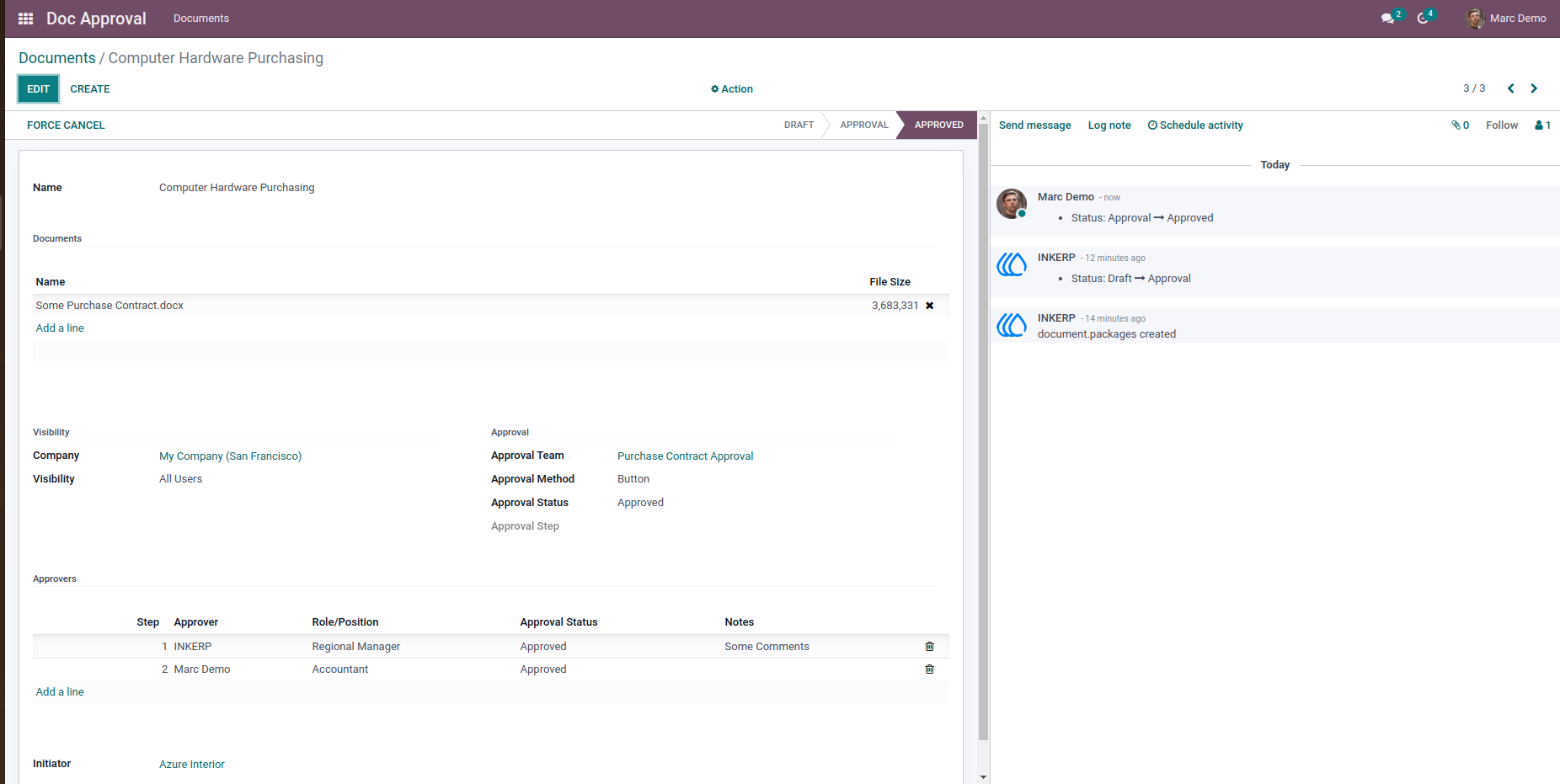
Task: Select the APPROVAL status stage
Action: [x=864, y=125]
